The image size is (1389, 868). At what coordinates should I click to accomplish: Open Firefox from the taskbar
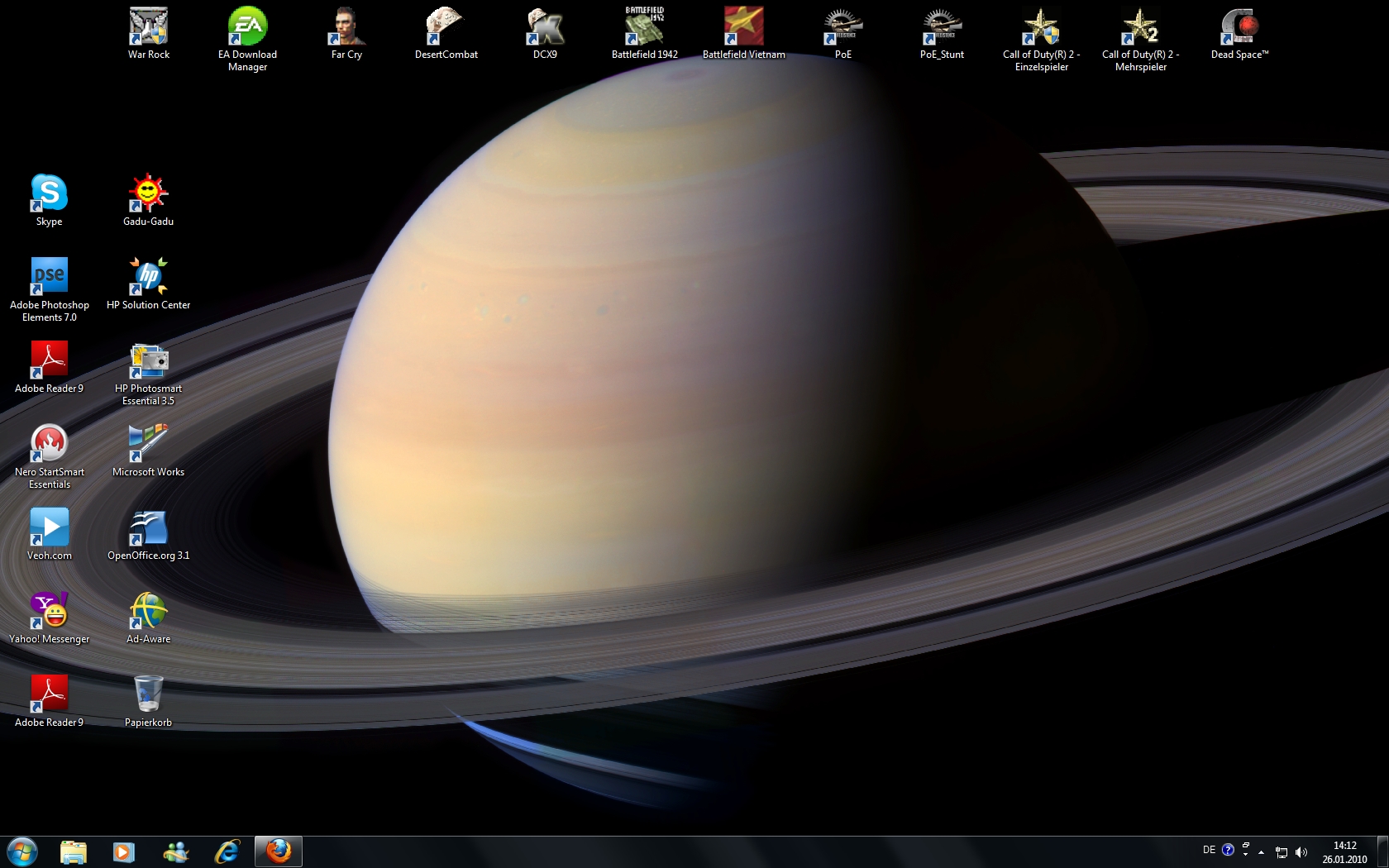[x=279, y=851]
